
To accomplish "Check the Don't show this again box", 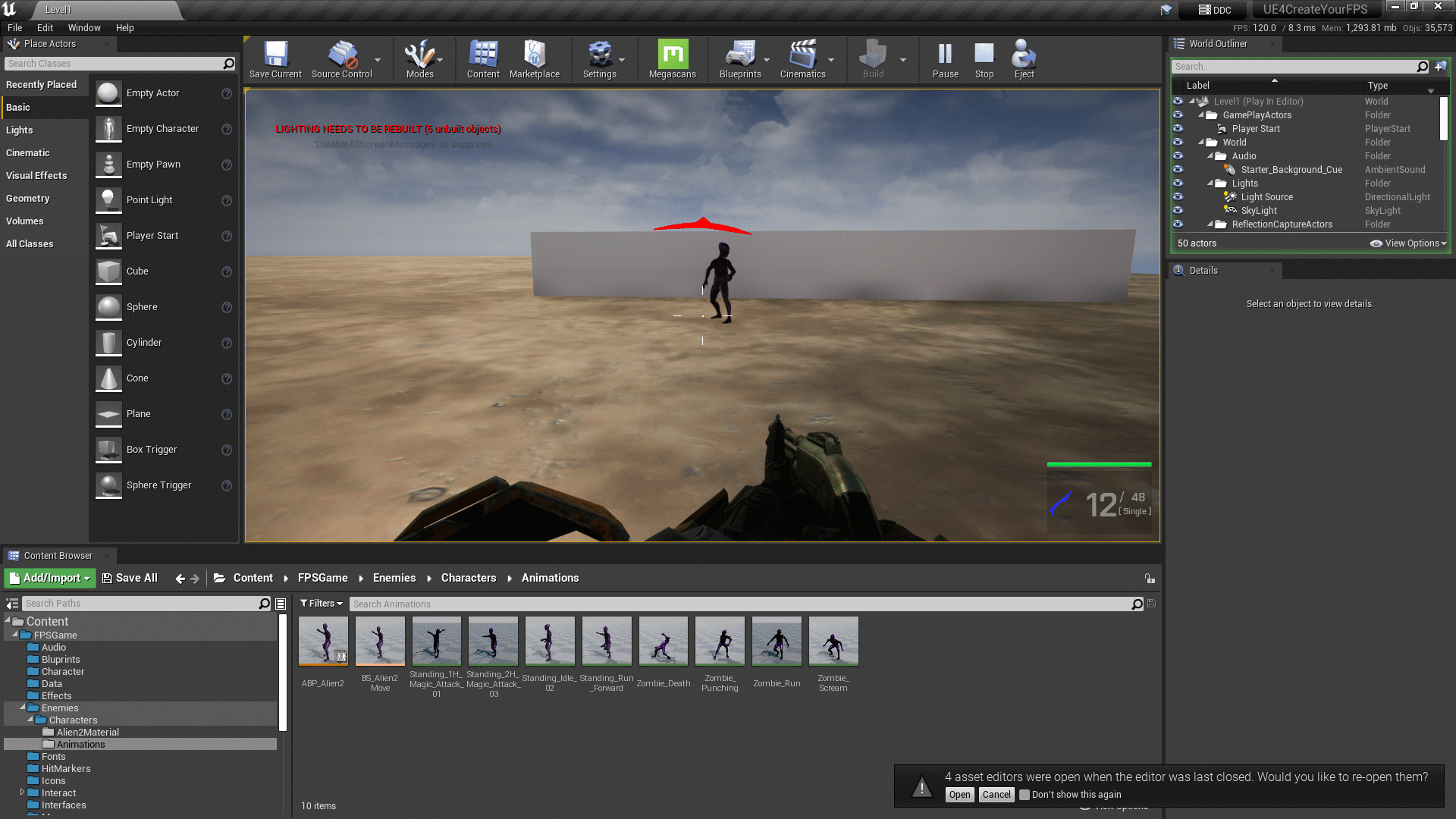I will pyautogui.click(x=1025, y=795).
